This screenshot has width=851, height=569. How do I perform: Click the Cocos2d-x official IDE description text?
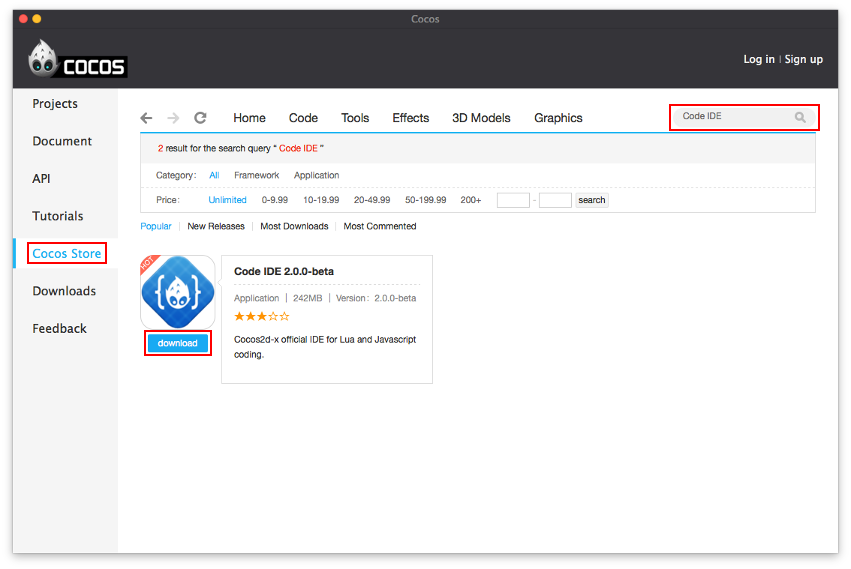[325, 347]
